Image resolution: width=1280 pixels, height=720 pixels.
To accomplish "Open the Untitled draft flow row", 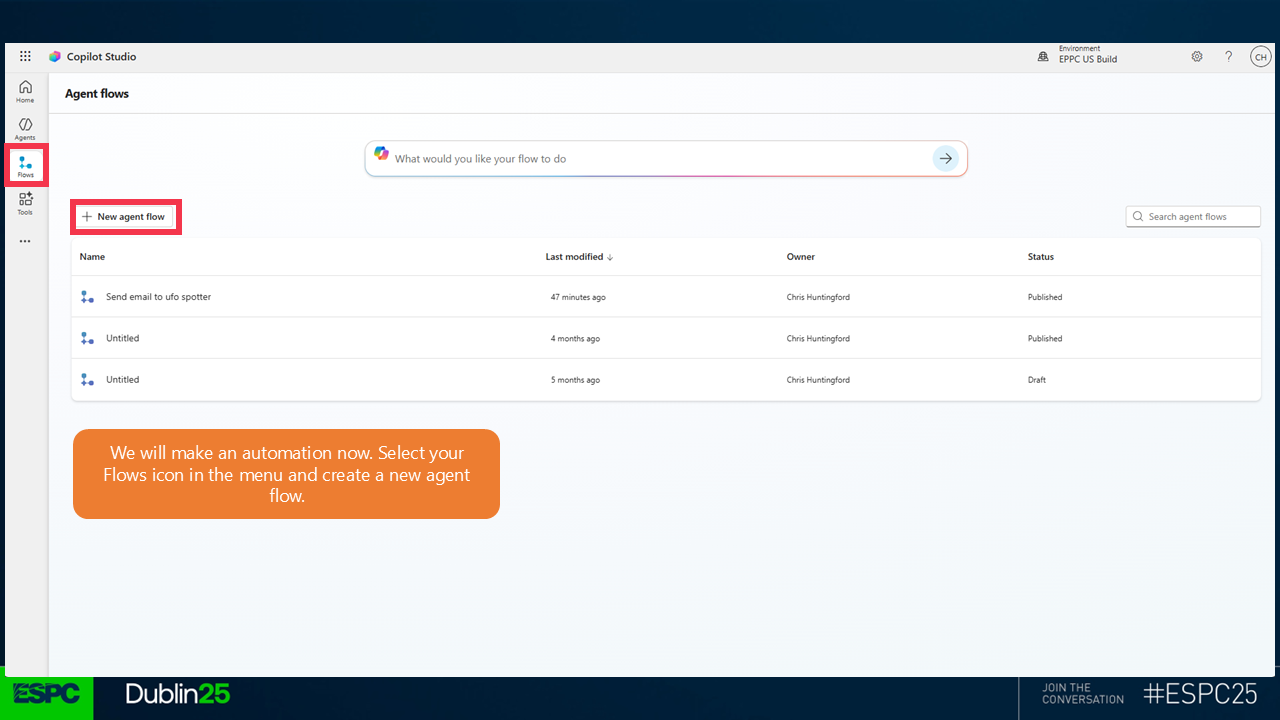I will (123, 380).
